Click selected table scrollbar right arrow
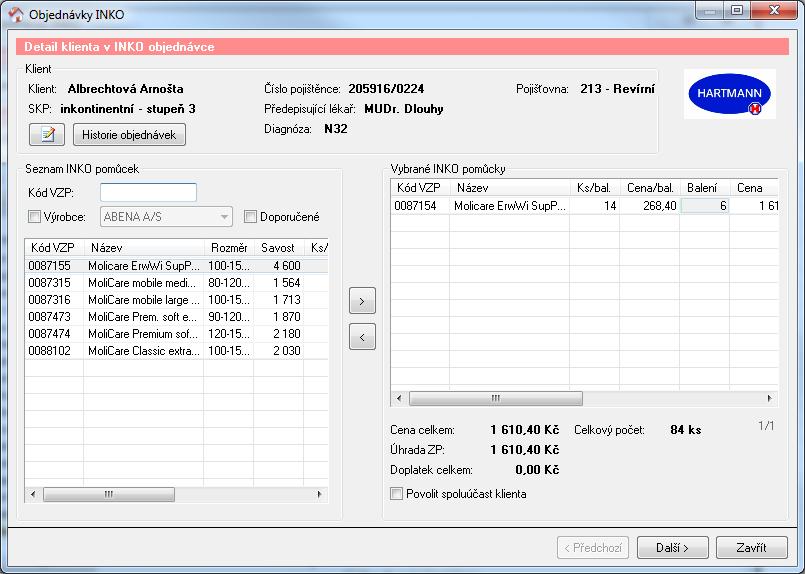Image resolution: width=805 pixels, height=574 pixels. point(769,398)
